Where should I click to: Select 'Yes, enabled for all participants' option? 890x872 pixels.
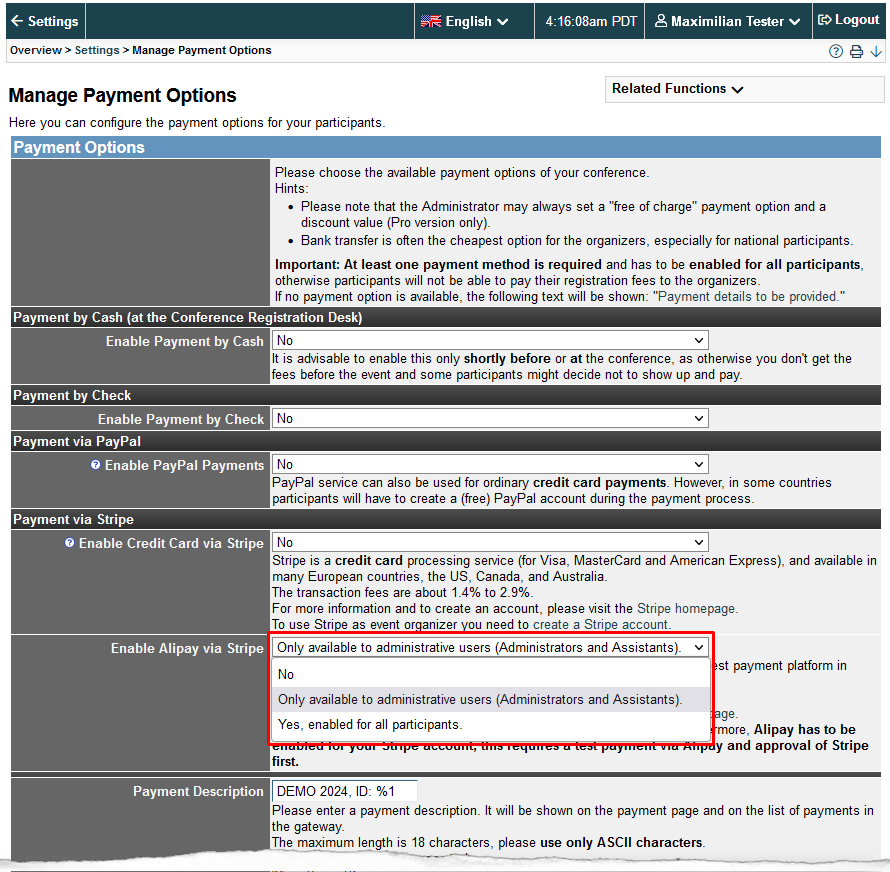click(491, 725)
